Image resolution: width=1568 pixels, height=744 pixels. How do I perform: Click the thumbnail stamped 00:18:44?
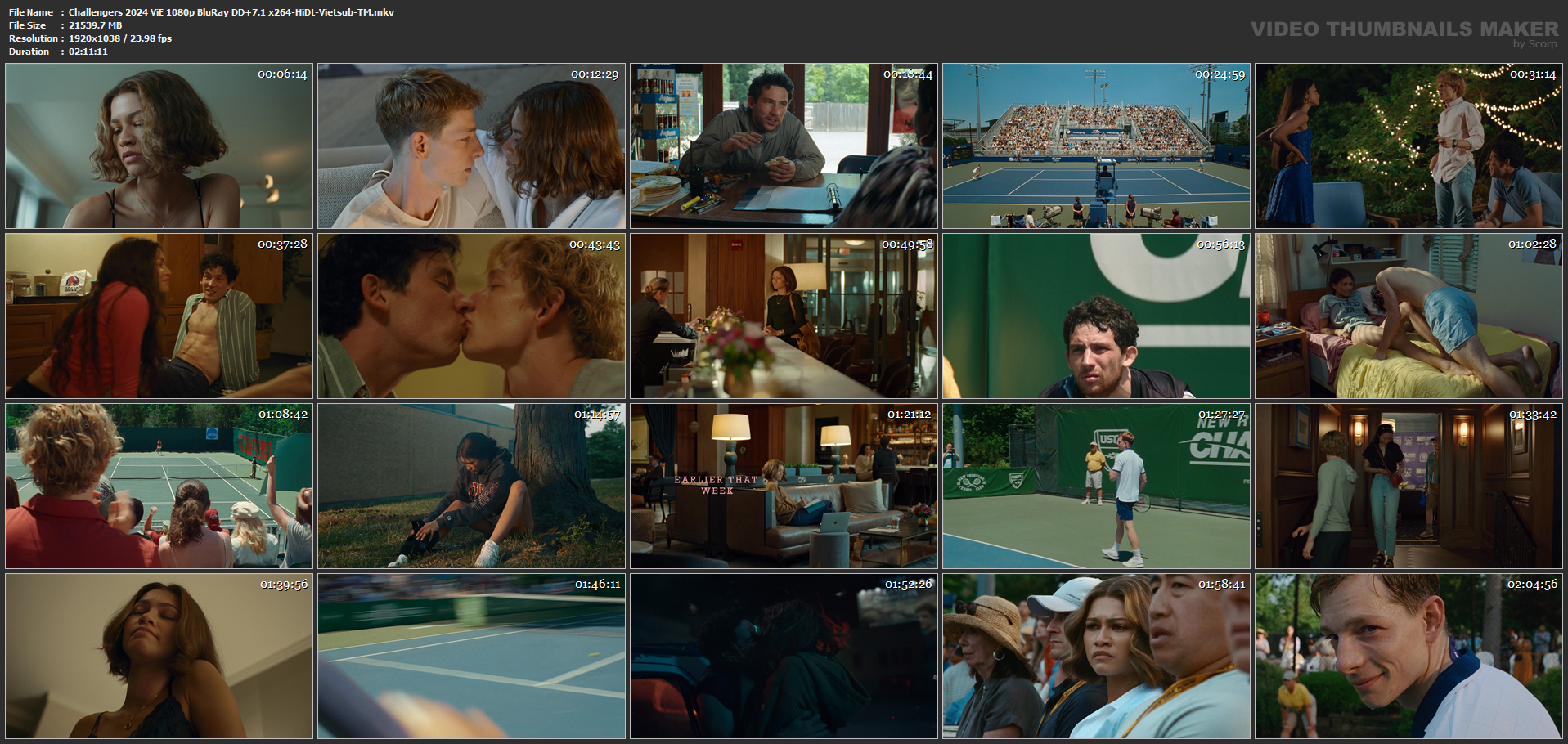coord(784,146)
